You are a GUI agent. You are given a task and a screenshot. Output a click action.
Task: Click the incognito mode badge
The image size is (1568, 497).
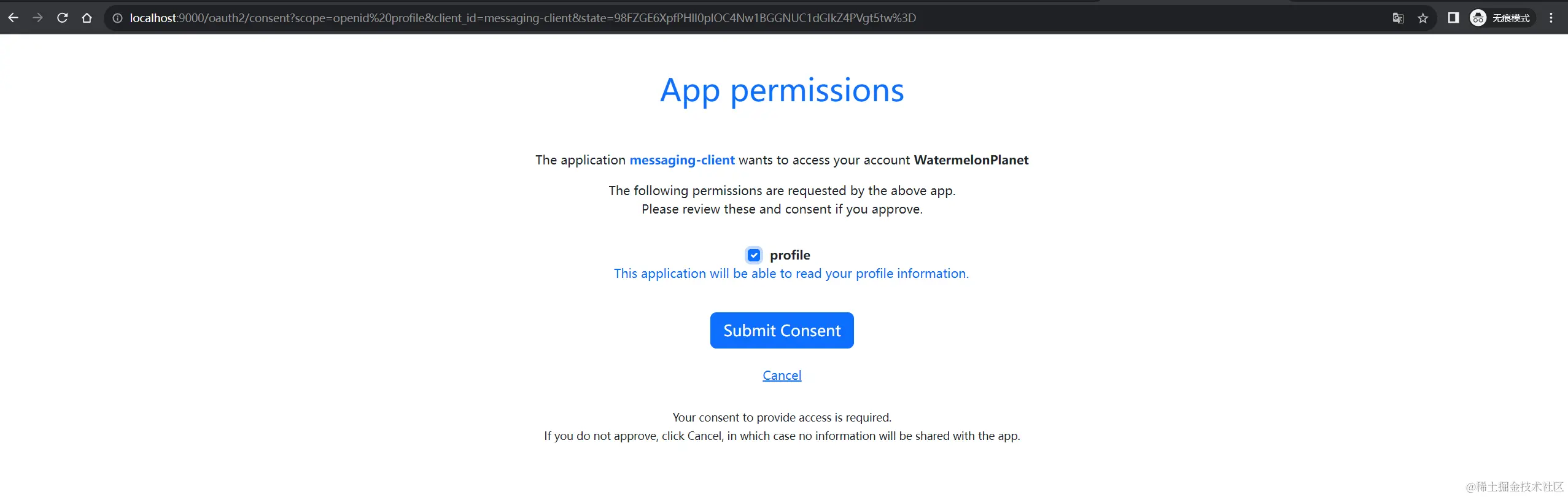click(x=1502, y=18)
